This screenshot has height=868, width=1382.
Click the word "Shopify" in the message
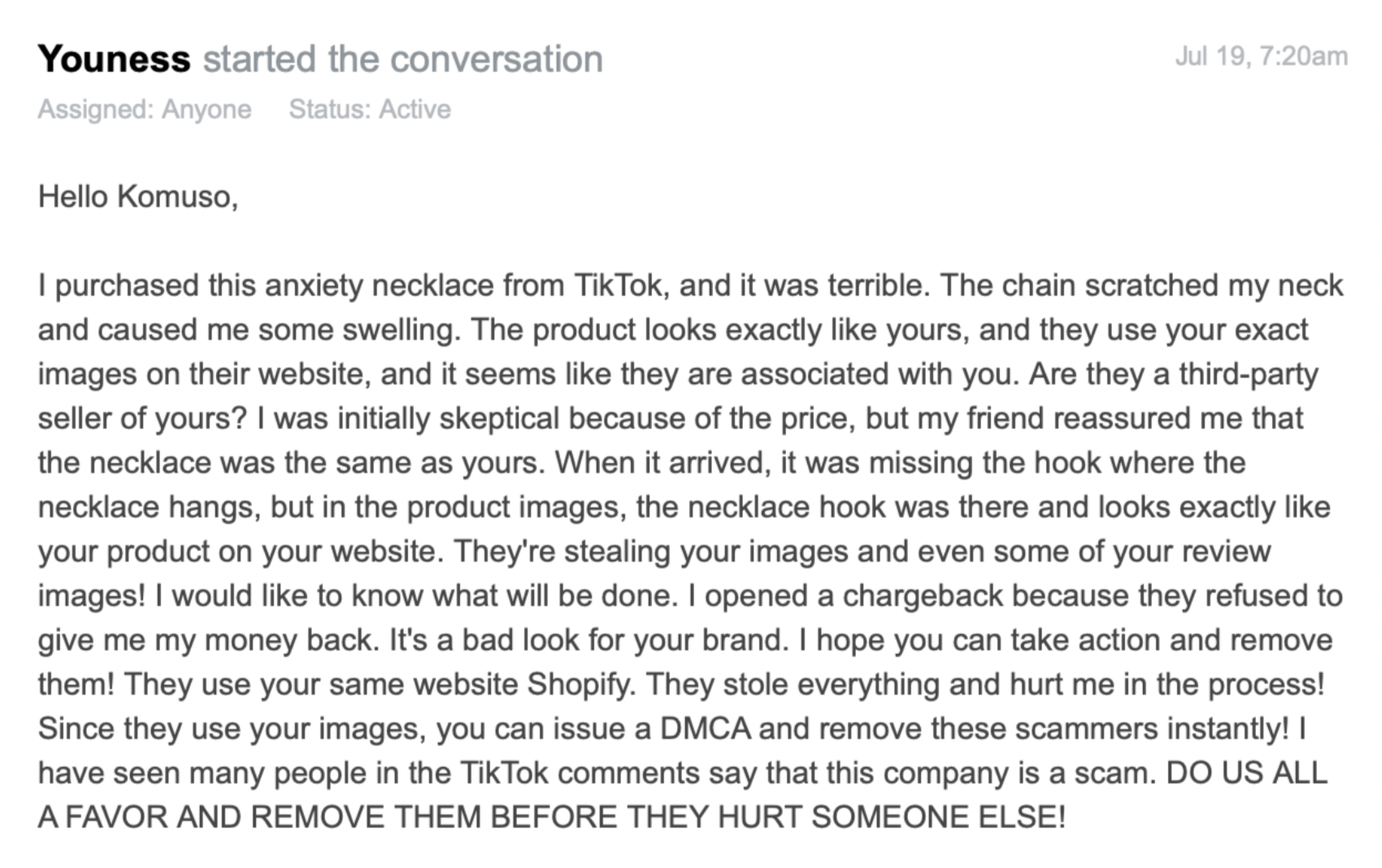(580, 684)
